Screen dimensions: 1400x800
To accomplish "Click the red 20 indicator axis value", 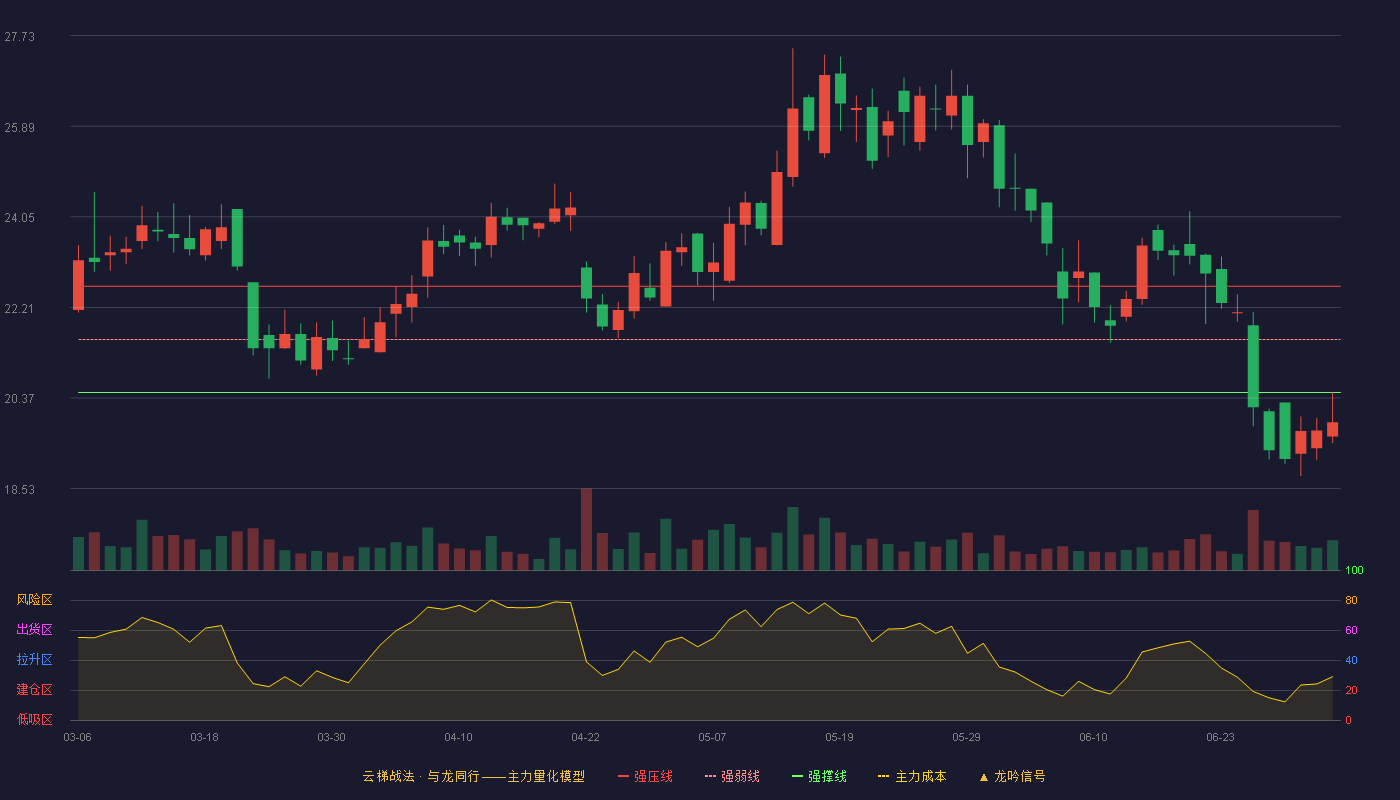I will pyautogui.click(x=1351, y=690).
